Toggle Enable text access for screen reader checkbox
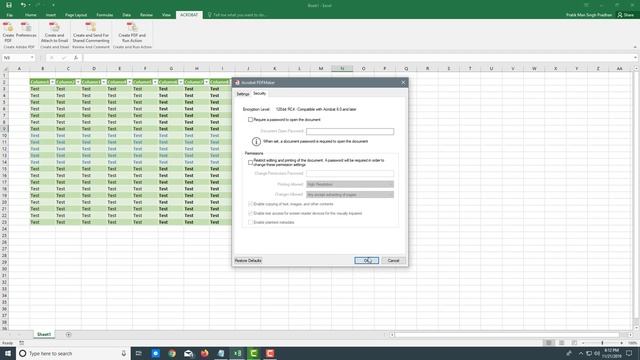This screenshot has height=360, width=640. (x=250, y=213)
